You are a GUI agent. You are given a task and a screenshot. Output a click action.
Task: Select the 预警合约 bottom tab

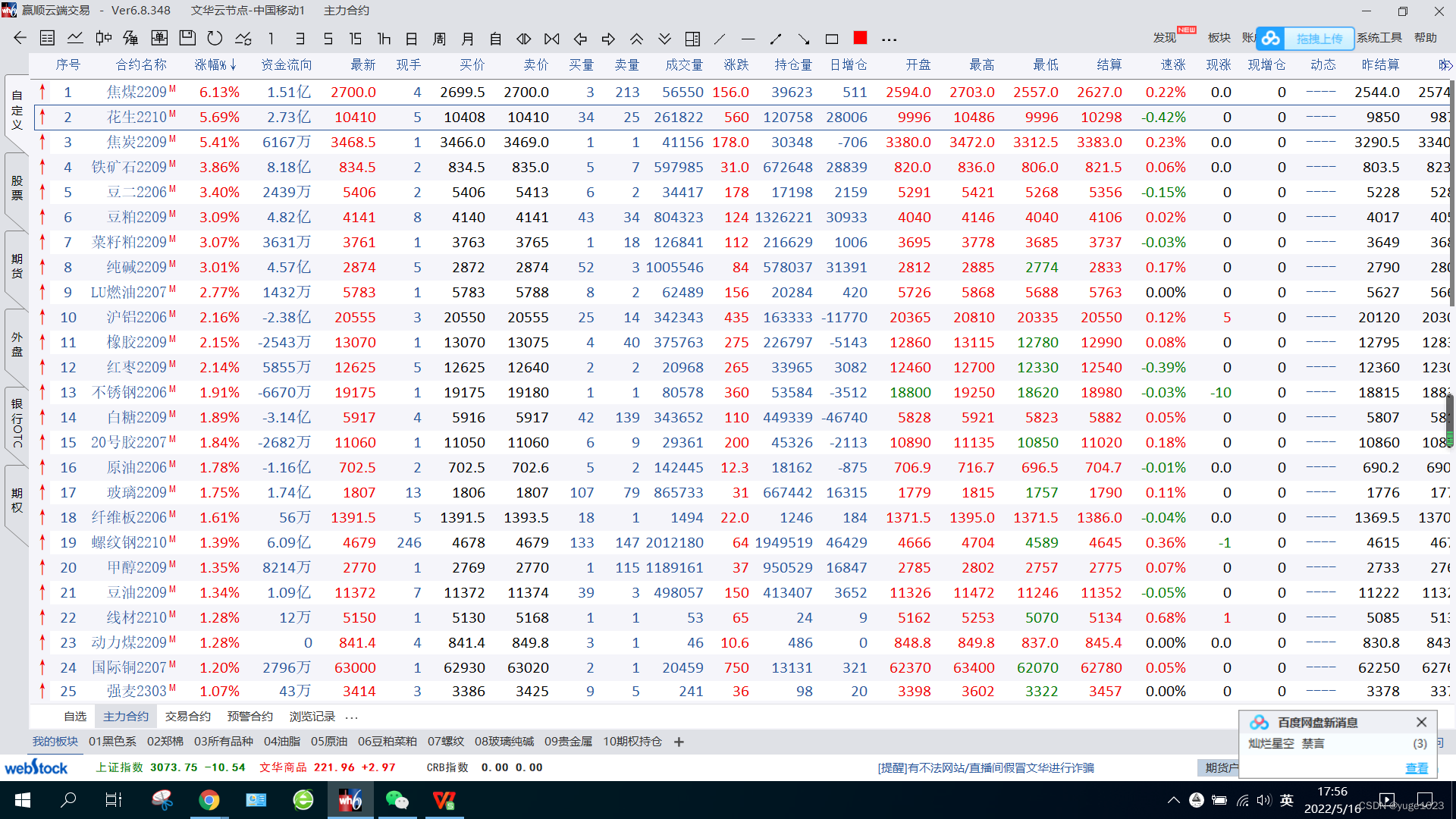(x=250, y=717)
